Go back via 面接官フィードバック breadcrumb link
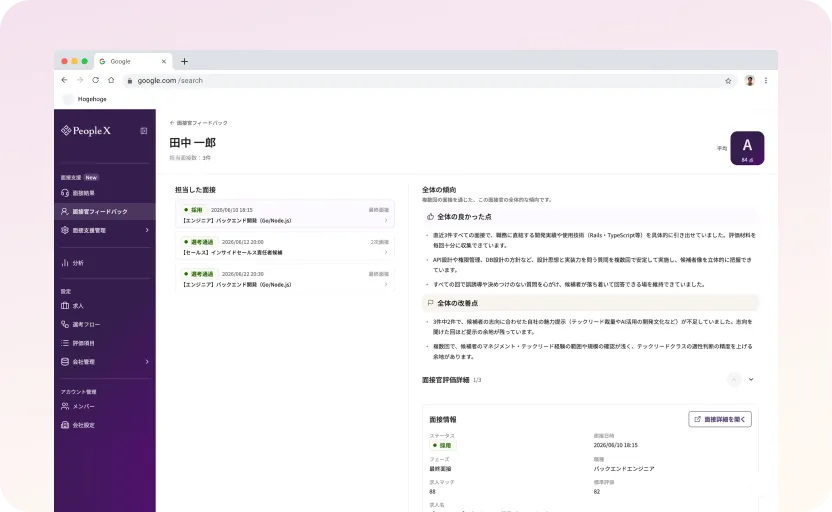This screenshot has width=832, height=512. point(198,123)
